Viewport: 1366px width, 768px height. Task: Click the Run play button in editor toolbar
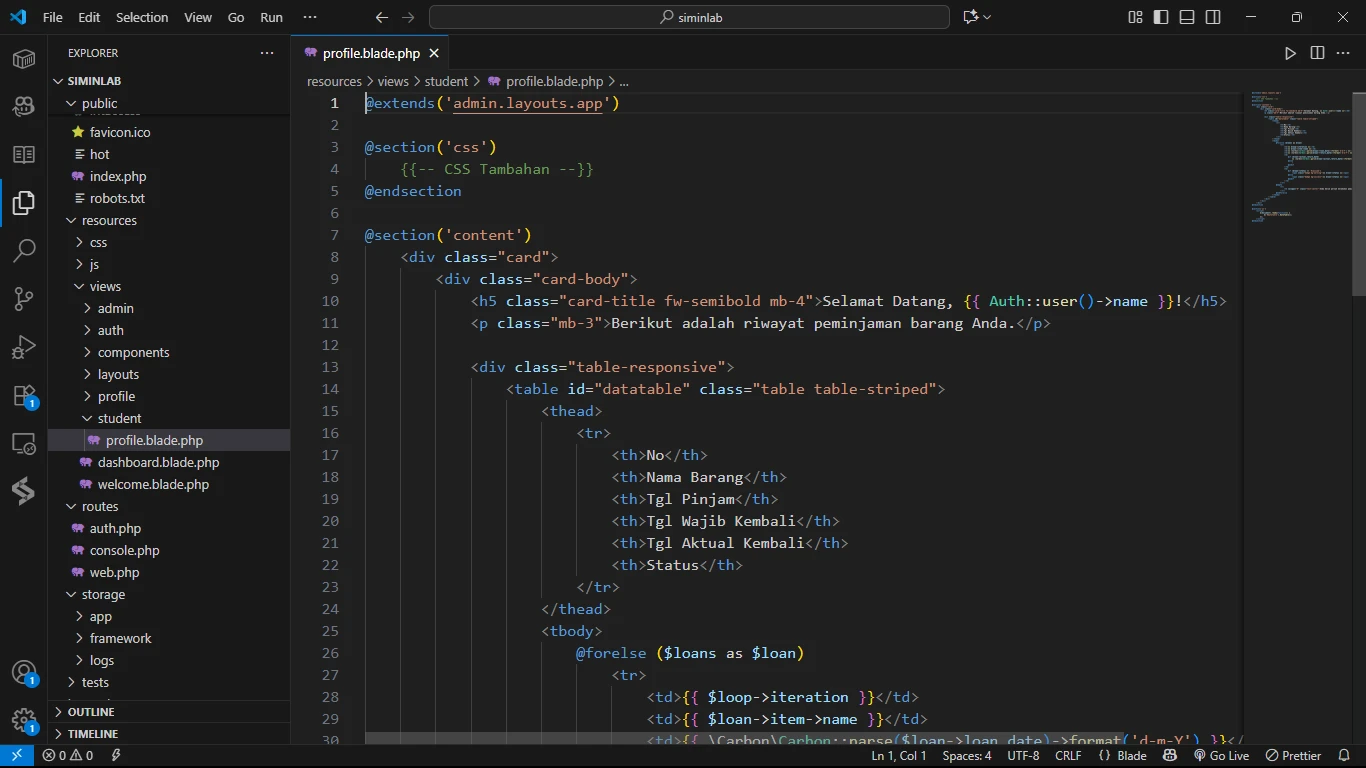[1290, 53]
